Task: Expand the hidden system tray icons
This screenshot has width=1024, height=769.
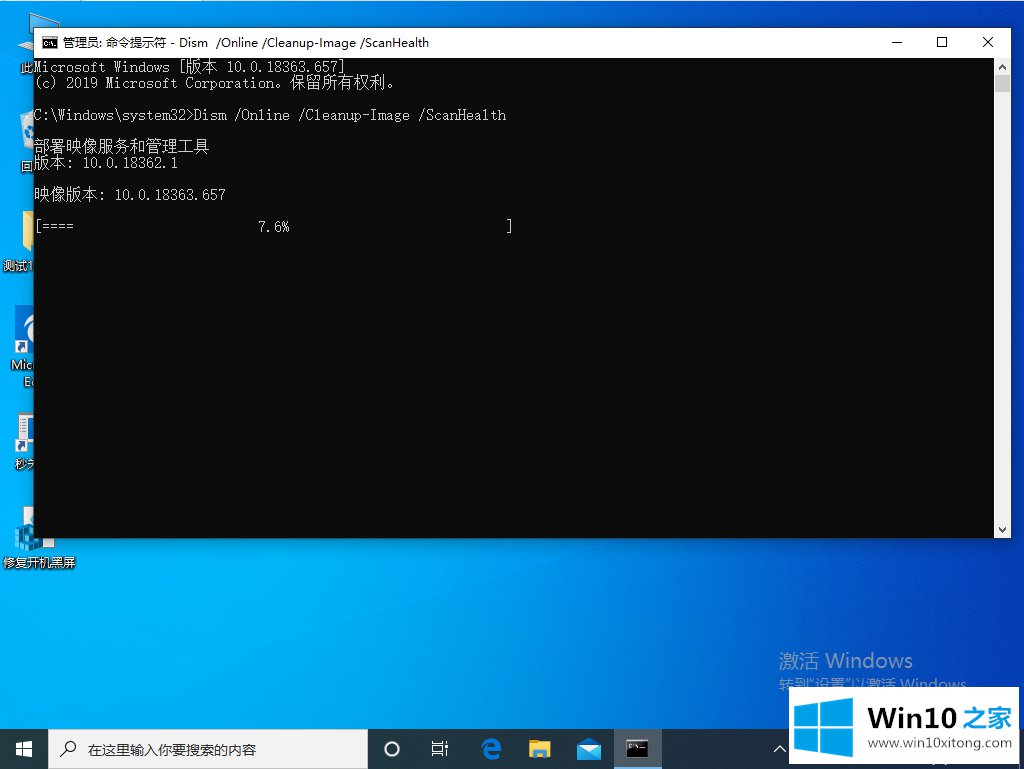Action: [779, 748]
